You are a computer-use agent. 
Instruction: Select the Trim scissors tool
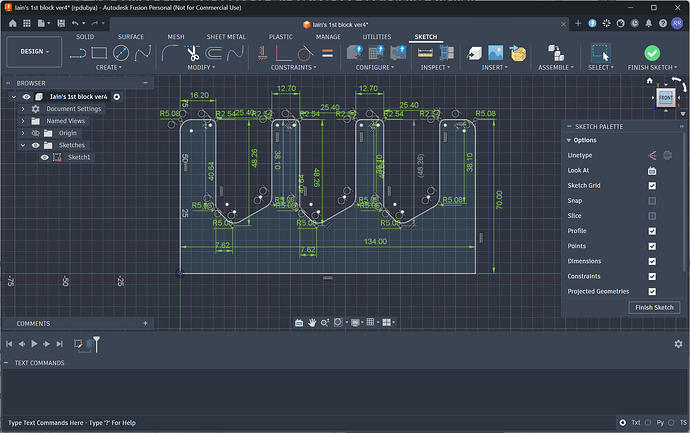click(192, 53)
